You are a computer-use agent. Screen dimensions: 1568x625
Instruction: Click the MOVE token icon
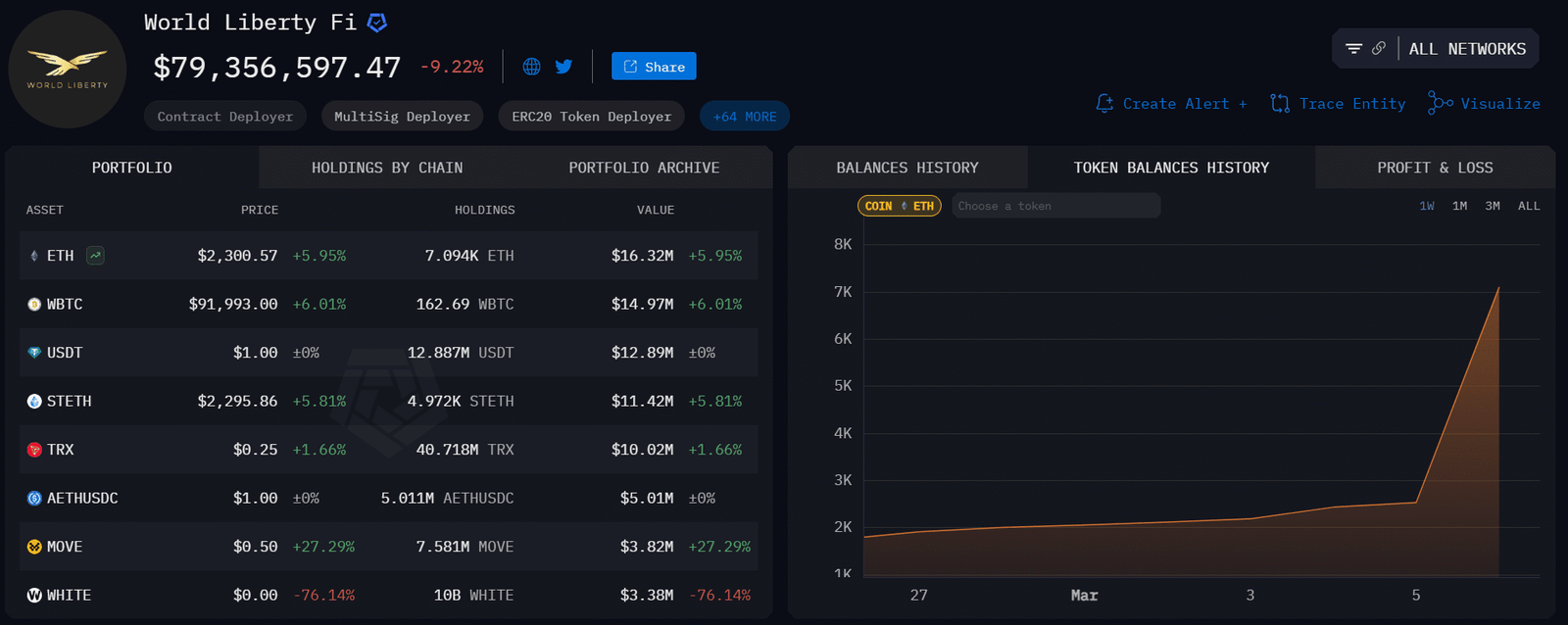tap(34, 547)
